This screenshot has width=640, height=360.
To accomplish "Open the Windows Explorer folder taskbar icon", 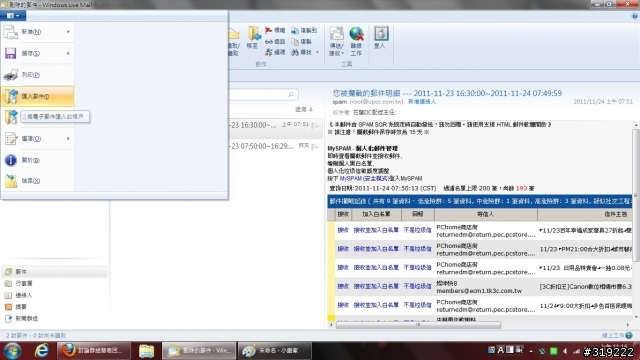I will coord(147,351).
